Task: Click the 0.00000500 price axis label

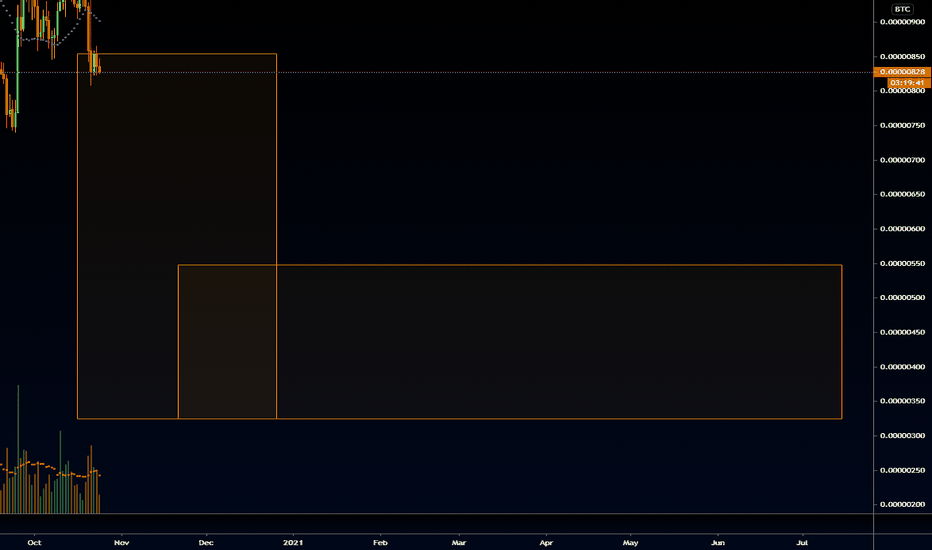Action: (x=902, y=297)
